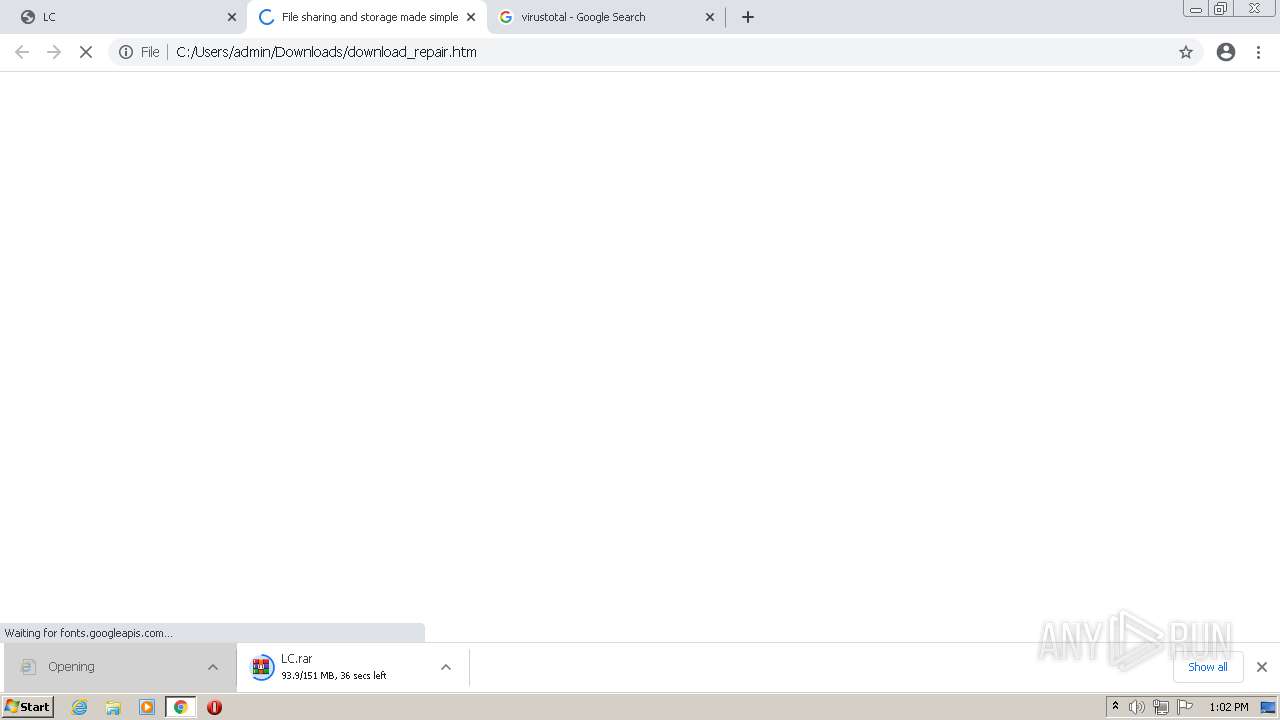This screenshot has height=720, width=1280.
Task: Open a new browser tab
Action: click(748, 17)
